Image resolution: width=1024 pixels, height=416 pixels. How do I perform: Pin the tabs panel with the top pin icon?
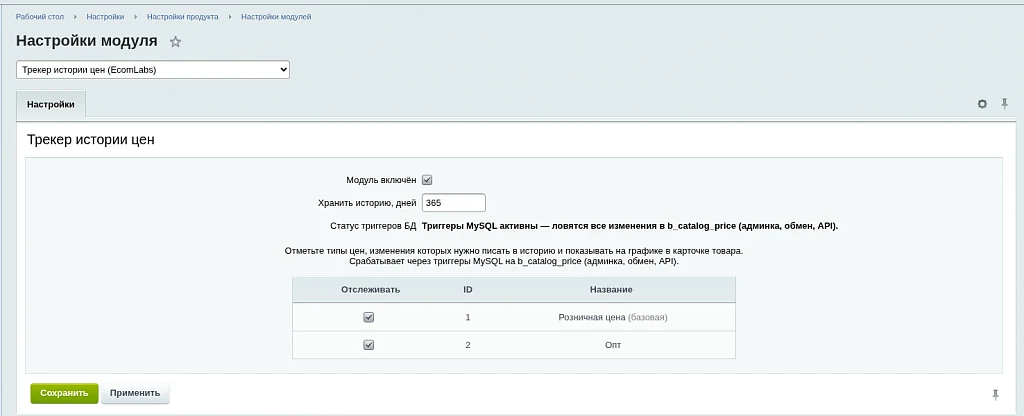[1004, 103]
